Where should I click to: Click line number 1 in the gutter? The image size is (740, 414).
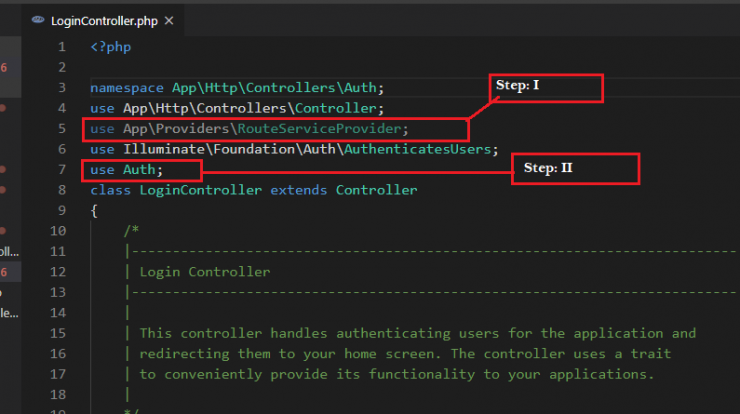click(x=62, y=46)
